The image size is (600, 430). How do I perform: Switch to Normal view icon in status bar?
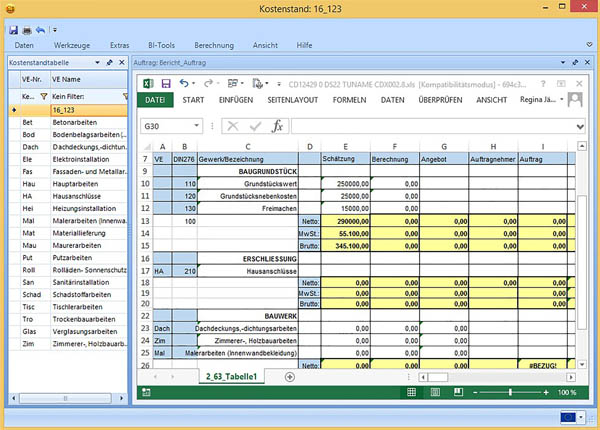(411, 392)
